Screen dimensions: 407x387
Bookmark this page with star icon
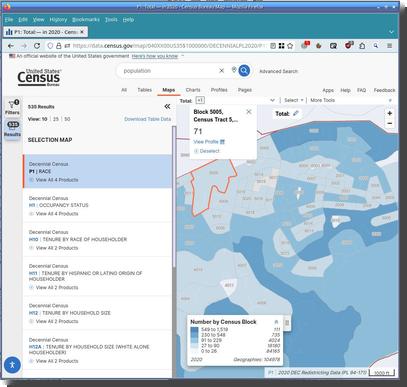tap(290, 46)
